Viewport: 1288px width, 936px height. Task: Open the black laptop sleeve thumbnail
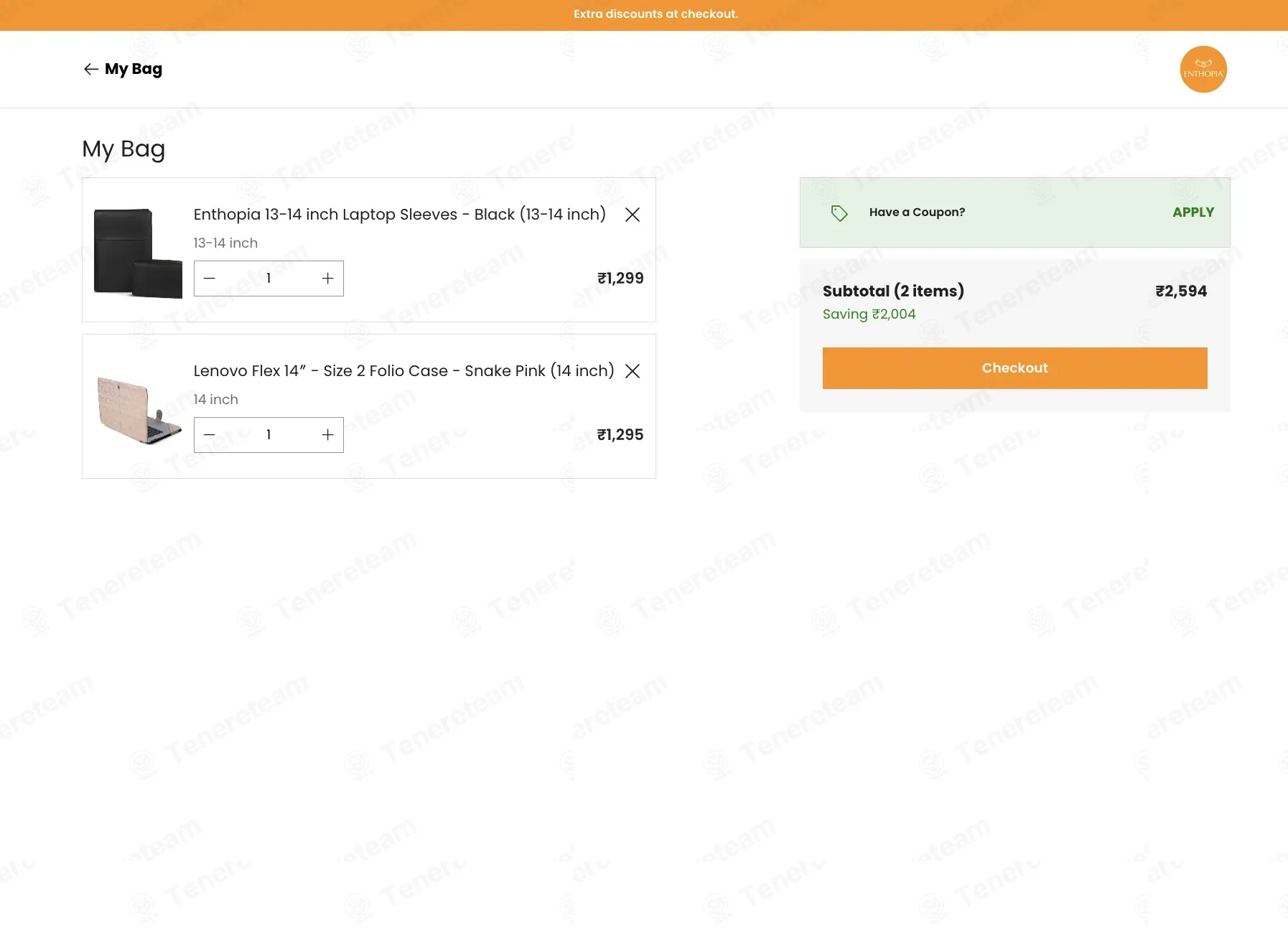coord(138,253)
